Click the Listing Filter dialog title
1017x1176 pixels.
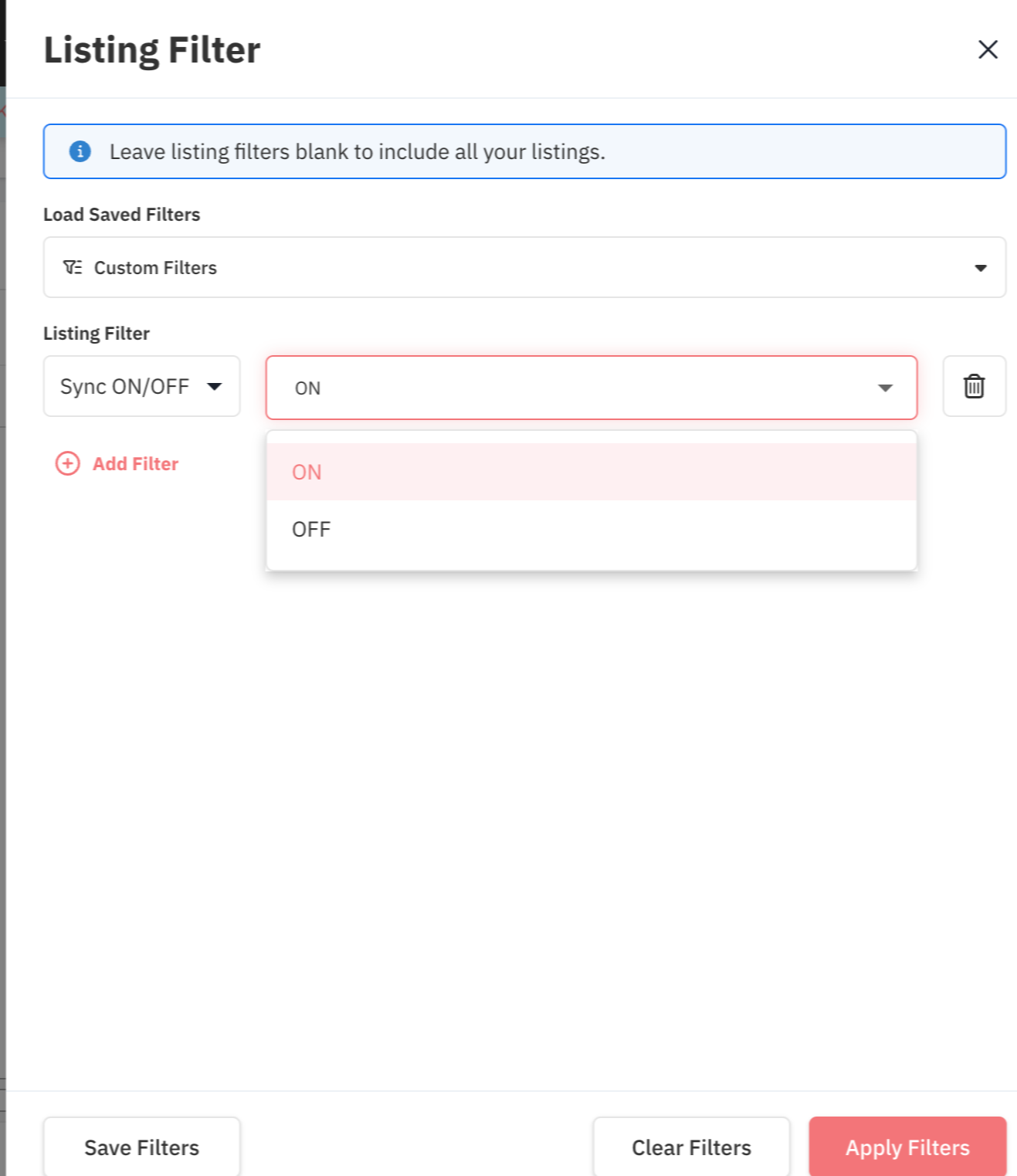point(152,50)
